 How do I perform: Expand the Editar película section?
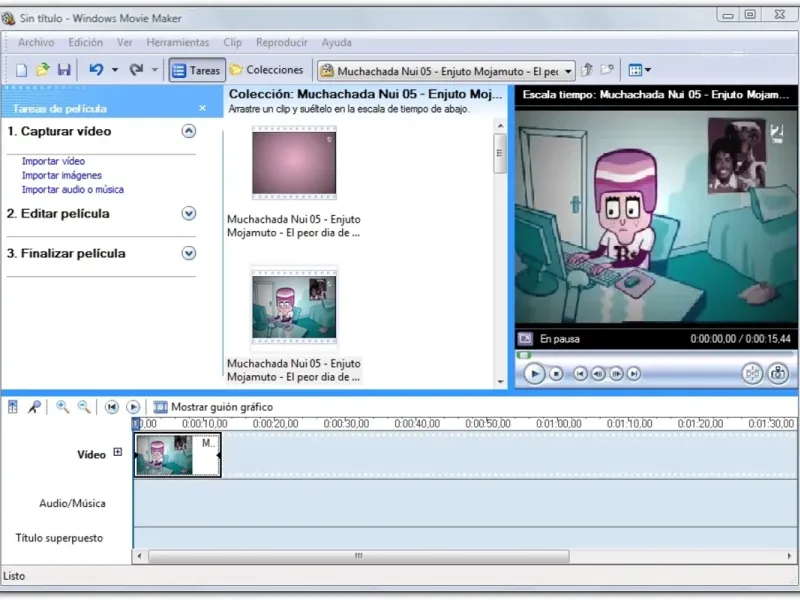(x=189, y=213)
